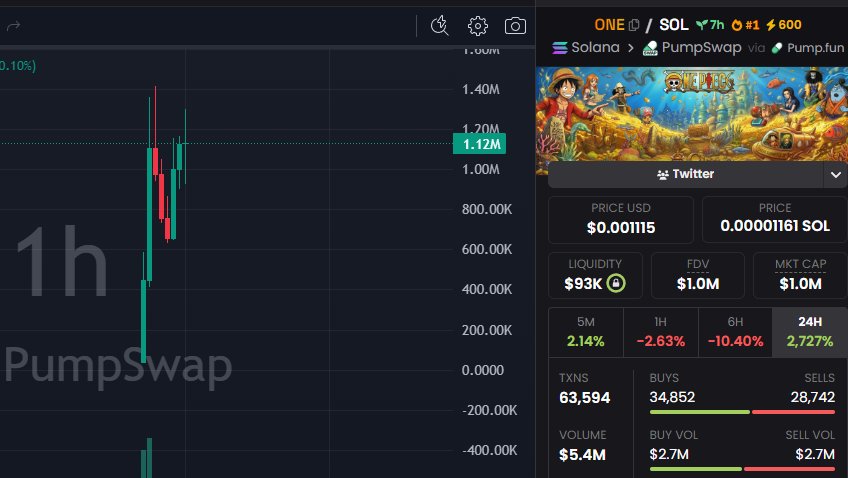Open chart settings gear icon
This screenshot has height=478, width=848.
pos(478,25)
